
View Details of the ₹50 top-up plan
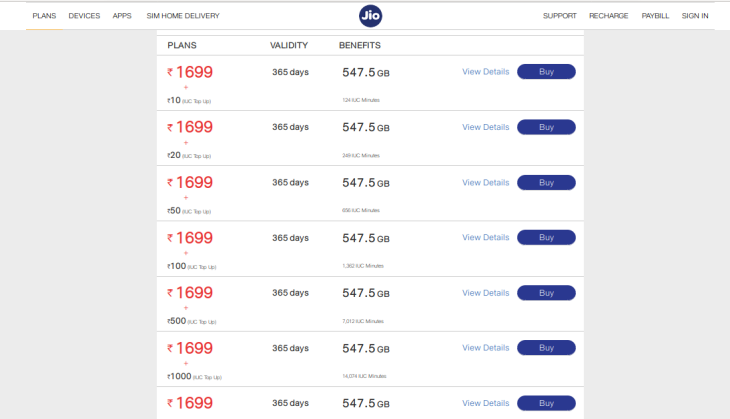[x=486, y=182]
